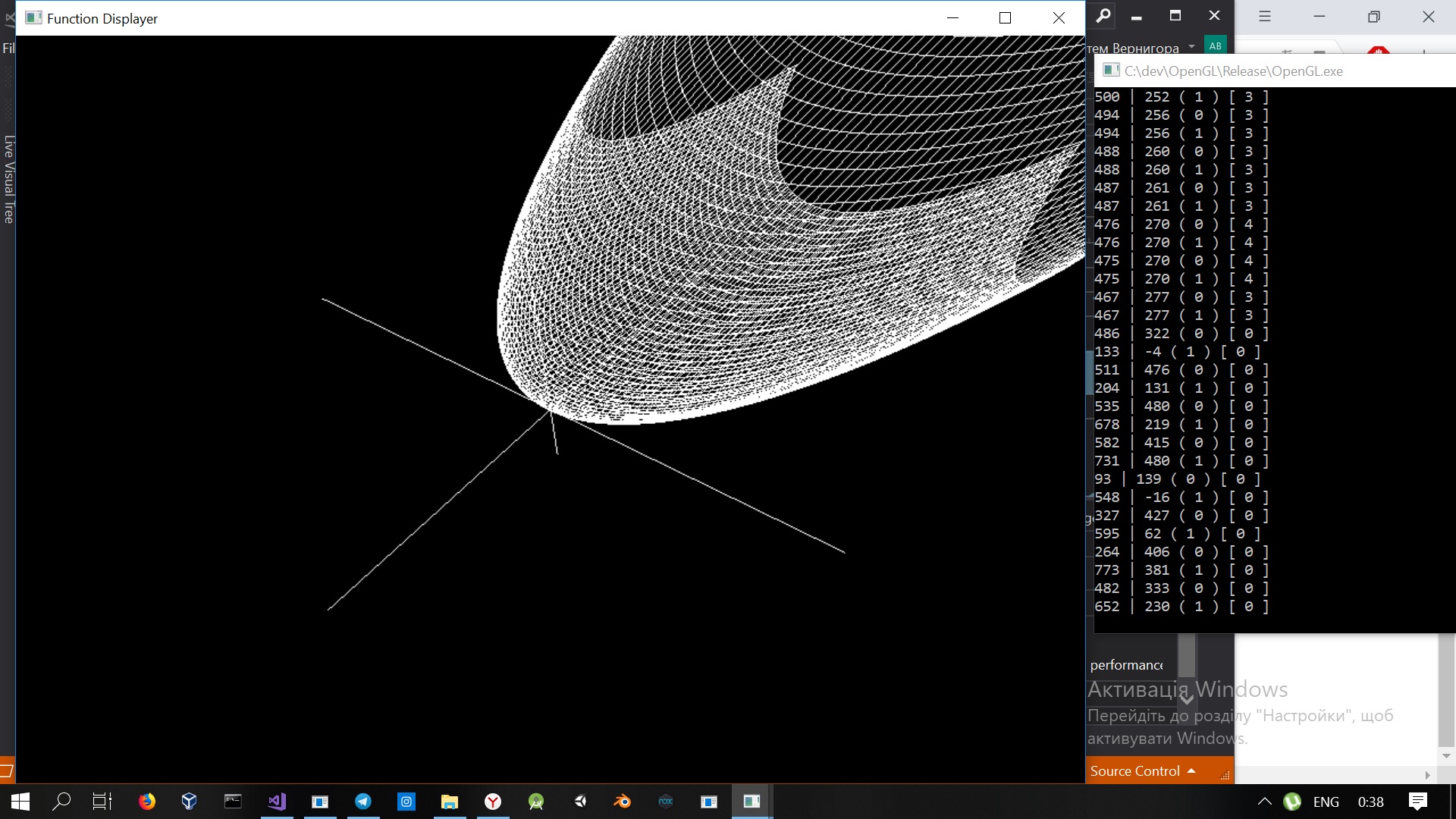Maximize the Visual Studio window
Image resolution: width=1456 pixels, height=819 pixels.
[1175, 15]
